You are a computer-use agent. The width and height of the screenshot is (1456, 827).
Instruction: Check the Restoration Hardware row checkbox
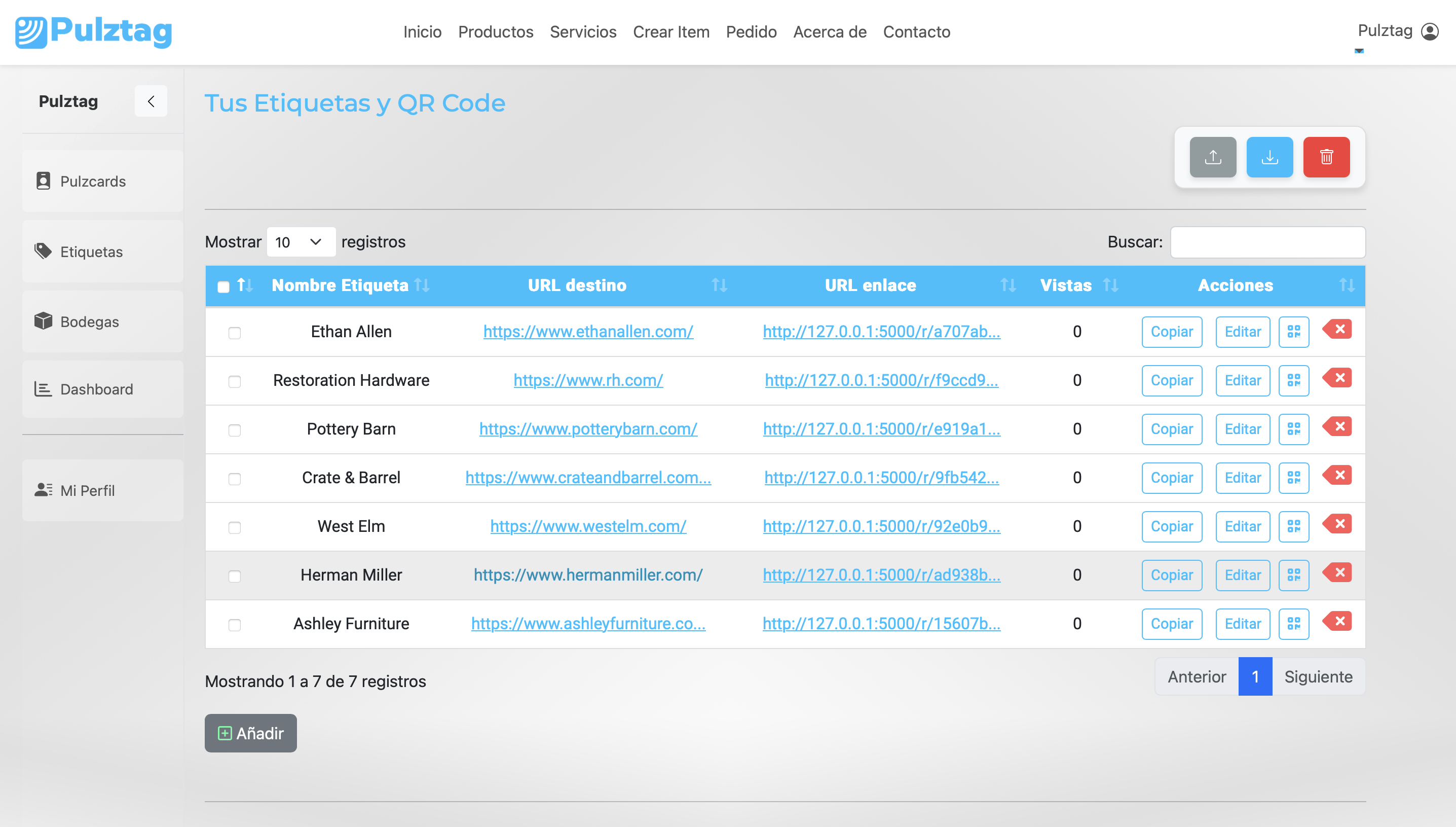point(235,382)
